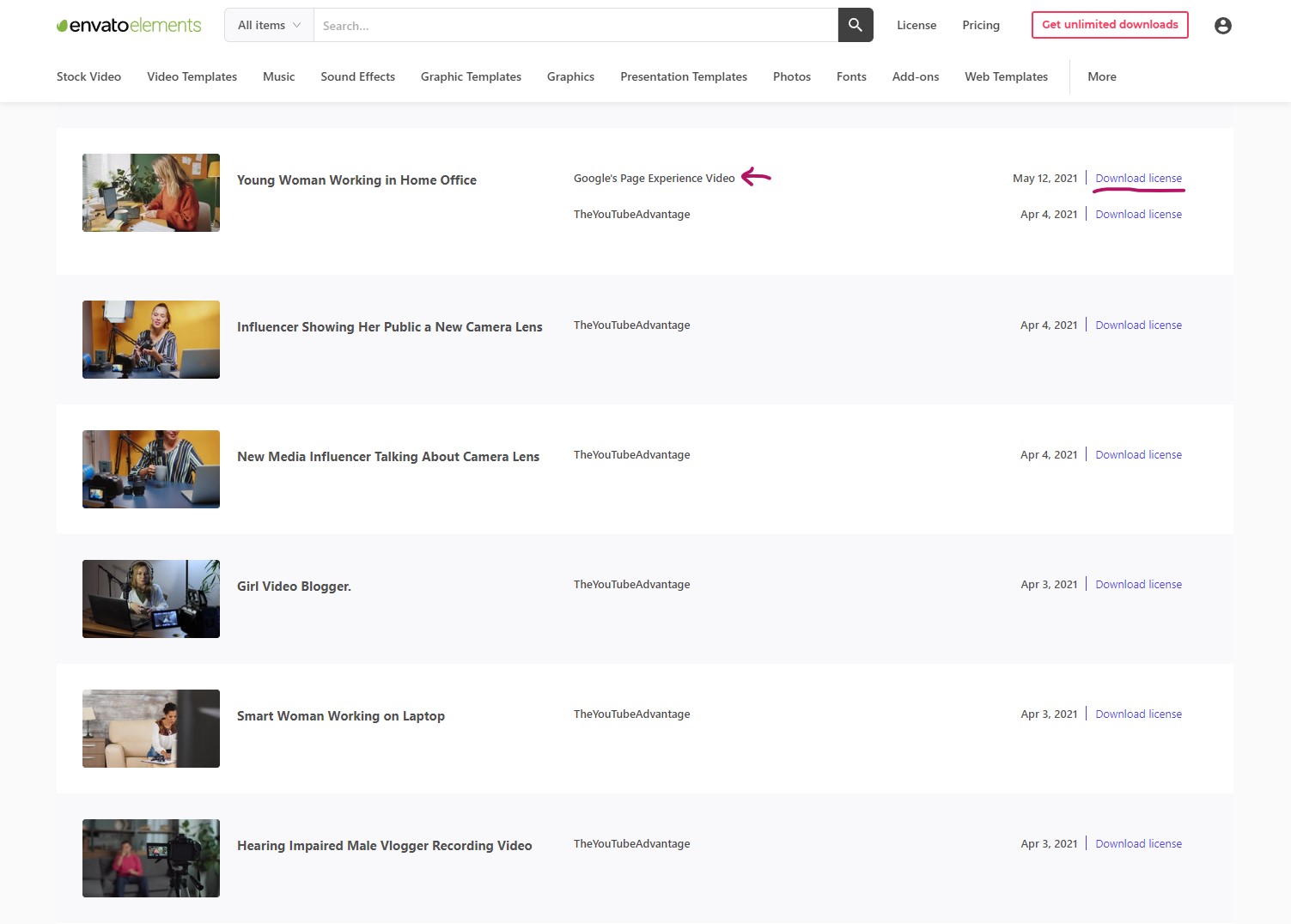The width and height of the screenshot is (1291, 924).
Task: Download license for Google's Page Experience Video
Action: tap(1138, 179)
